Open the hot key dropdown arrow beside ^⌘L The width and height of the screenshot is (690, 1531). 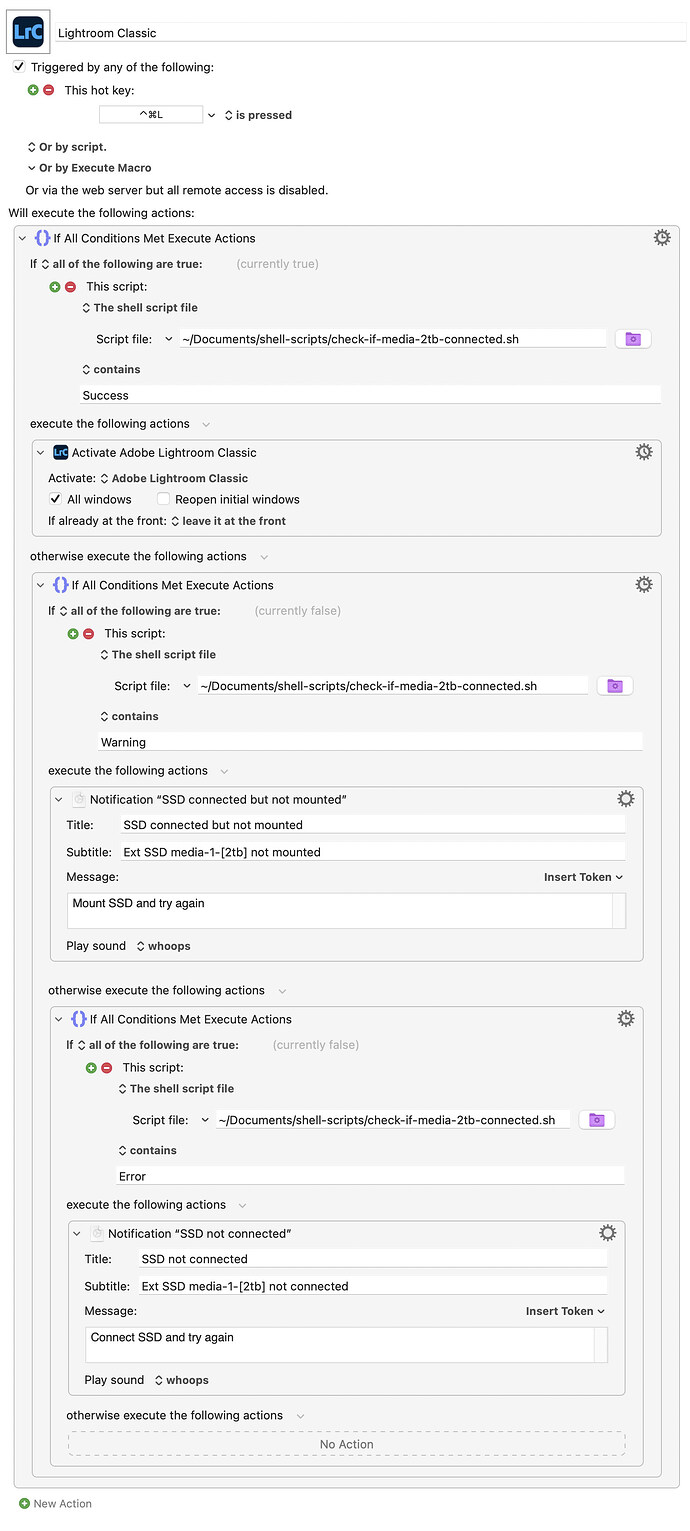[211, 115]
